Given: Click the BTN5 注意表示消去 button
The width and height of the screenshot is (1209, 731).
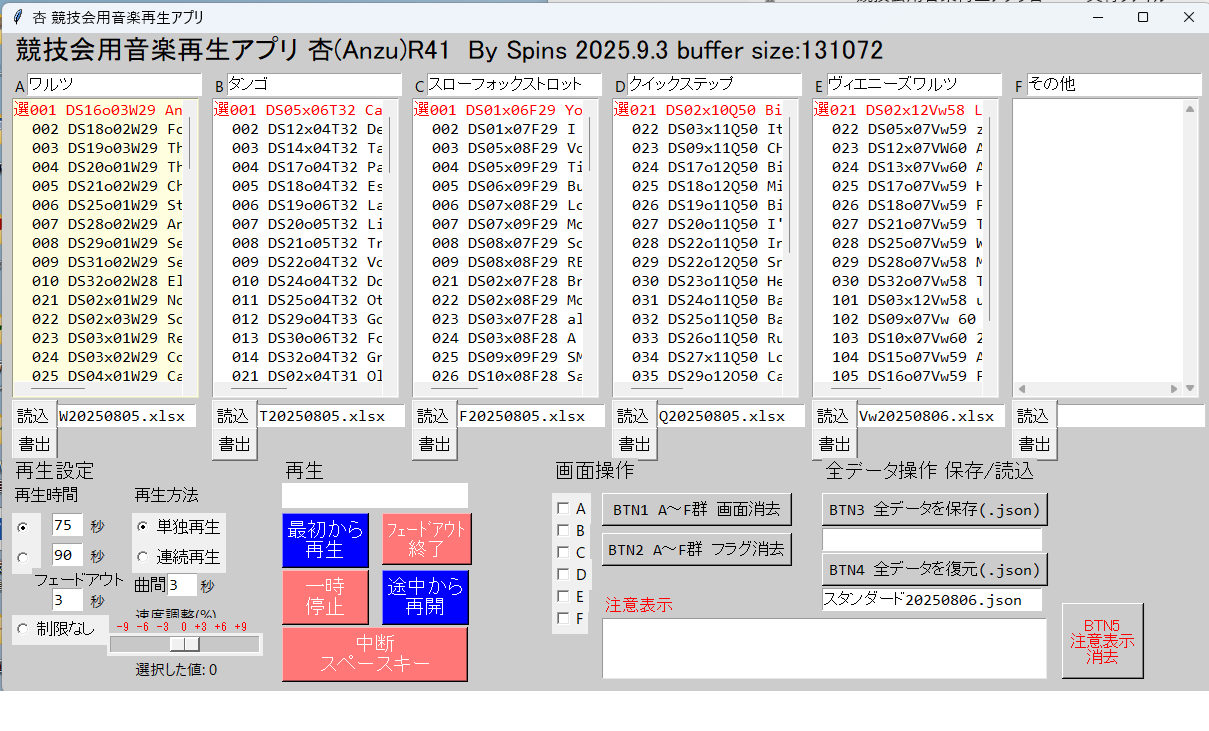Looking at the screenshot, I should [1102, 641].
